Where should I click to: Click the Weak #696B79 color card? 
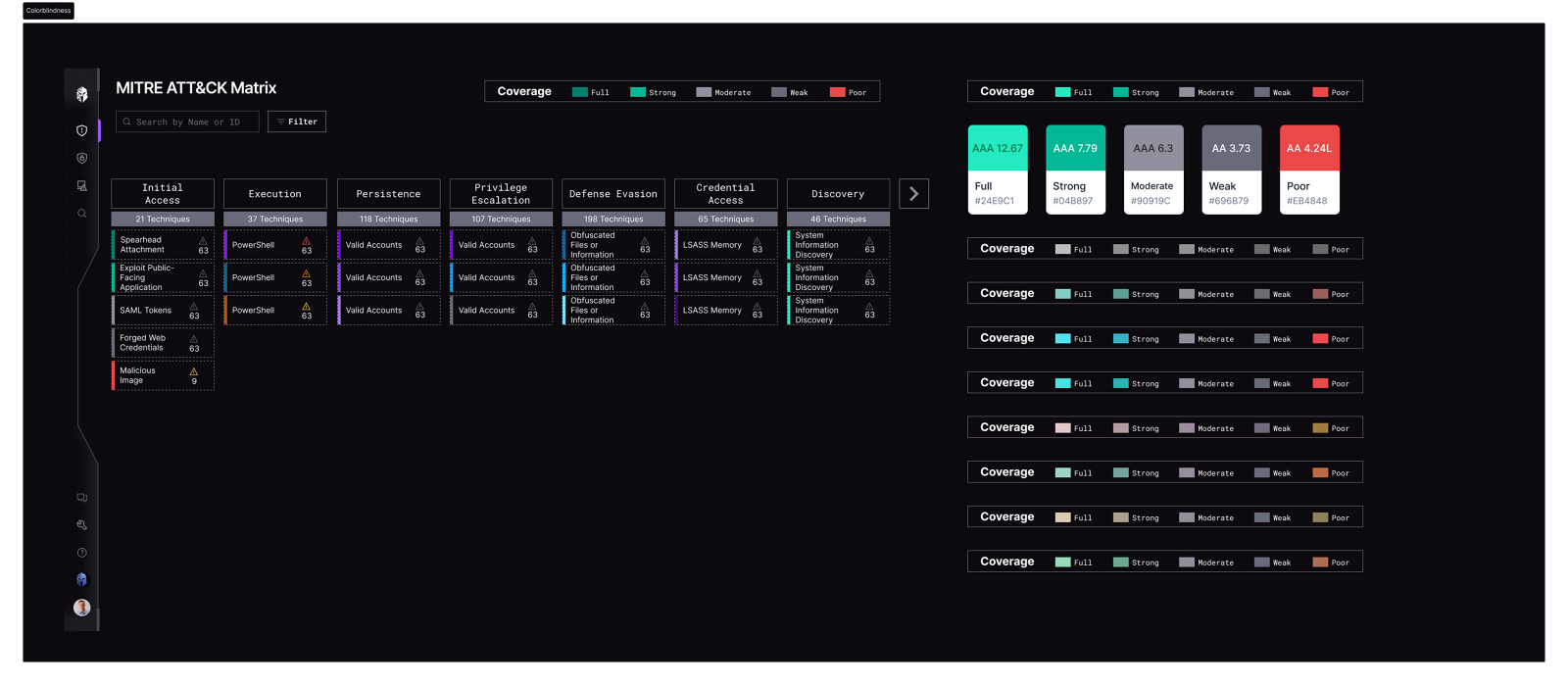[x=1232, y=170]
